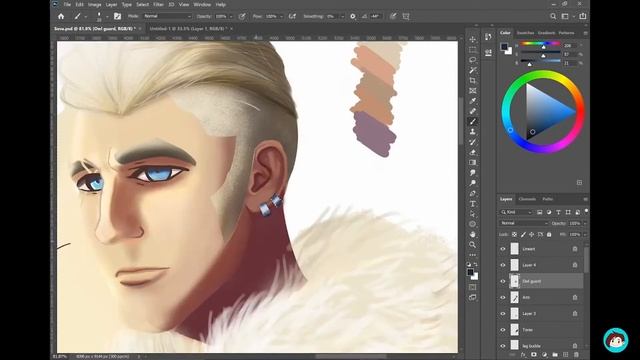Screen dimensions: 640x360
Task: Open the Image menu
Action: (94, 4)
